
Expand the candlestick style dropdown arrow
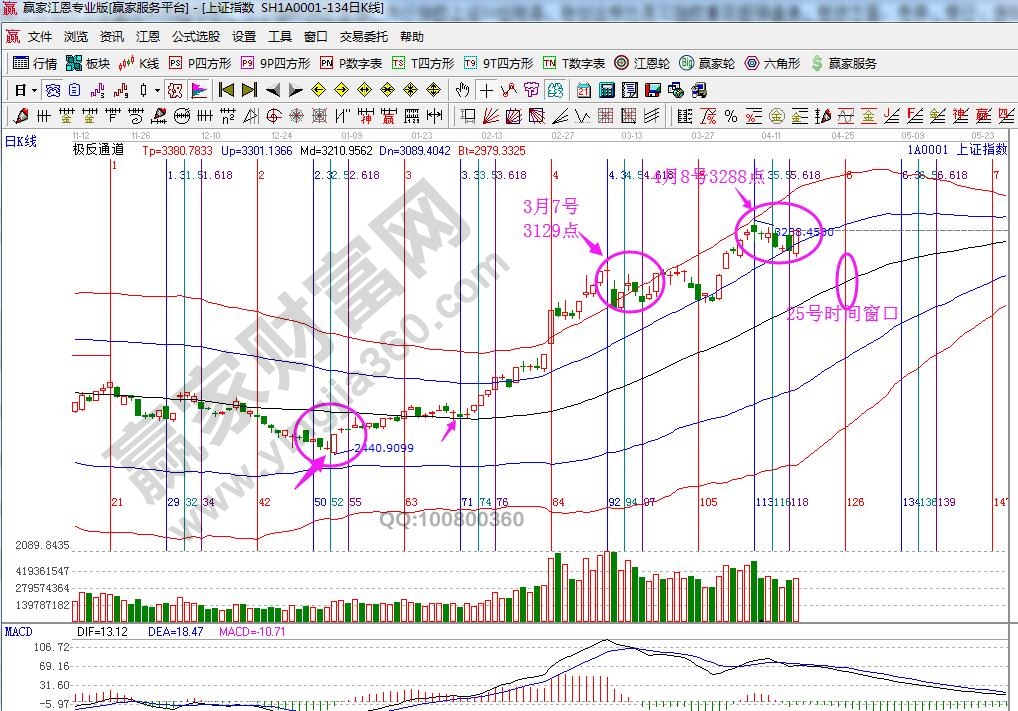[x=158, y=90]
